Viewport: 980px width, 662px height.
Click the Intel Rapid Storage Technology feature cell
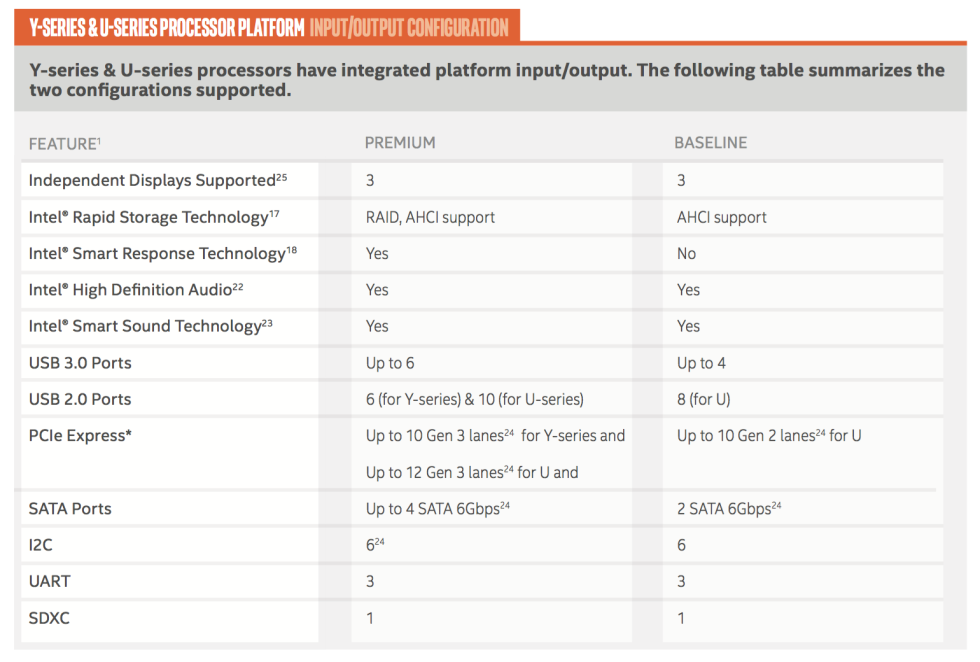coord(170,217)
